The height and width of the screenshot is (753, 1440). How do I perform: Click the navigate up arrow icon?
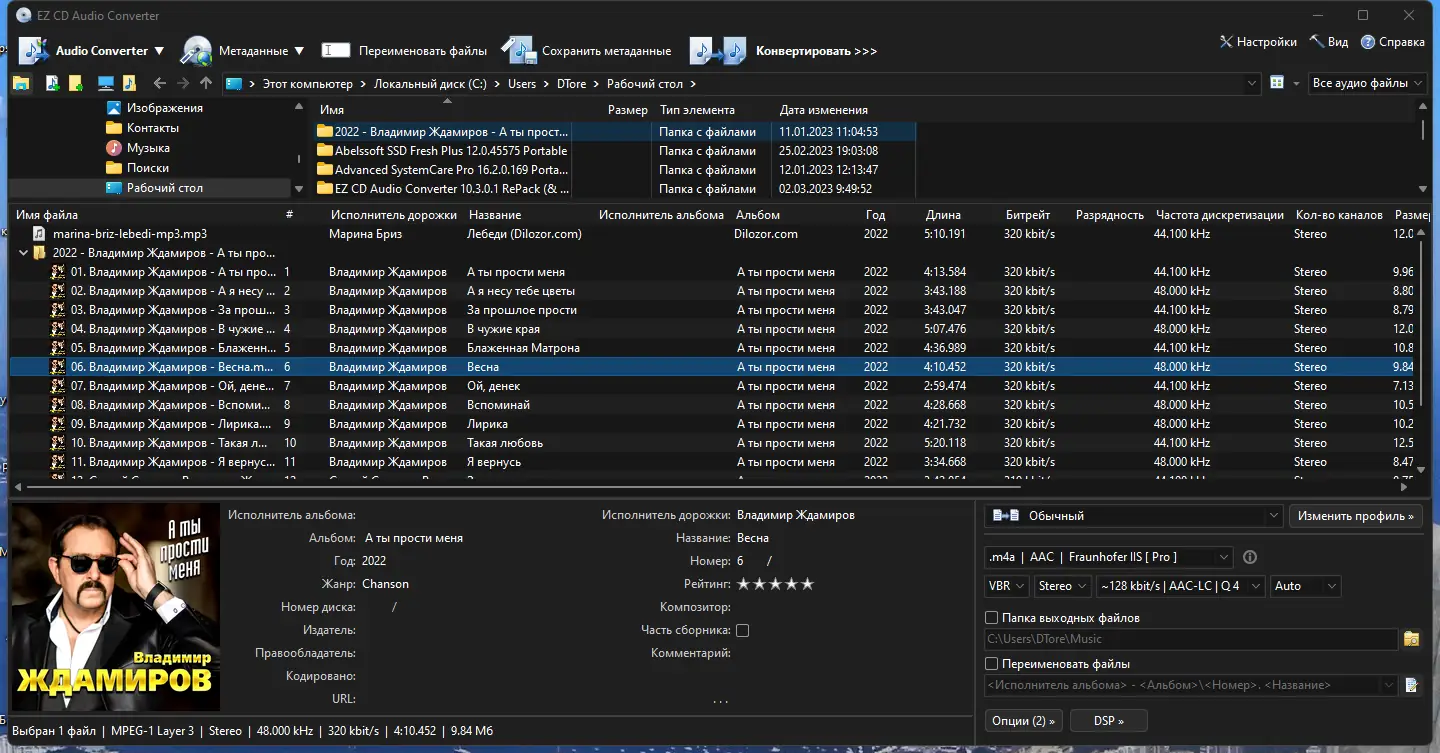206,84
